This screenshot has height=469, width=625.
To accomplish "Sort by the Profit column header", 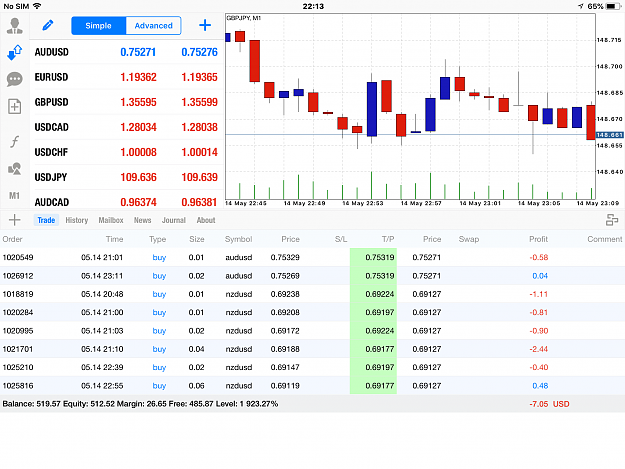I will coord(539,239).
